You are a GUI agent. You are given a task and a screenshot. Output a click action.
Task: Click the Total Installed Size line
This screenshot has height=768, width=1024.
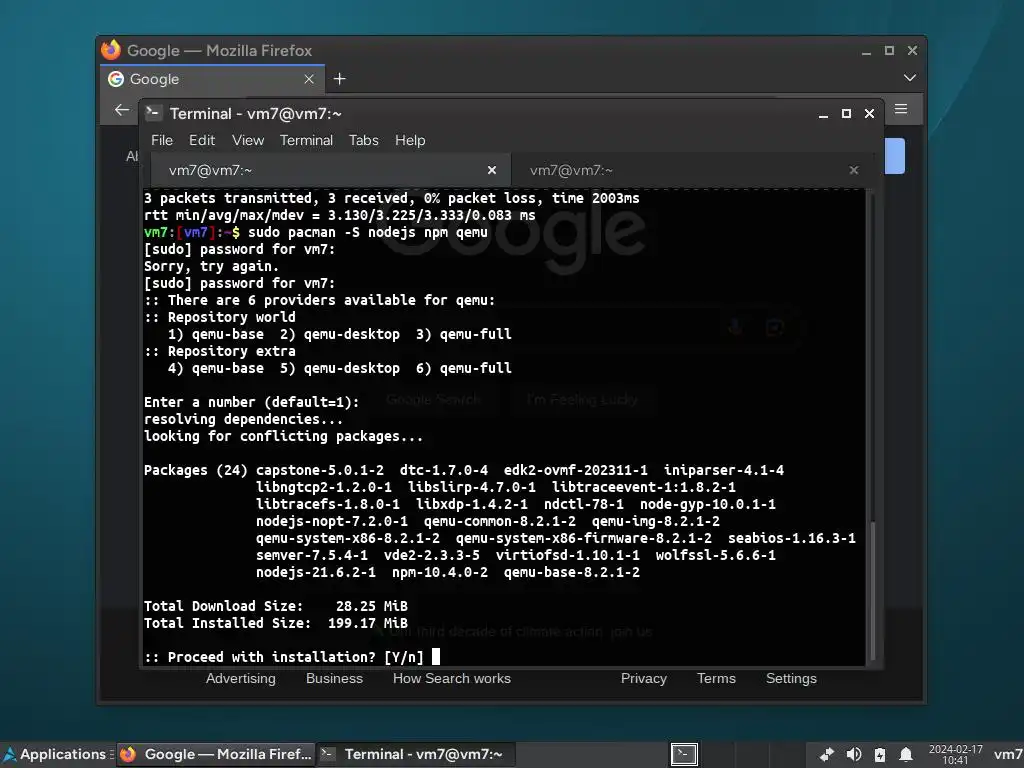pyautogui.click(x=276, y=623)
